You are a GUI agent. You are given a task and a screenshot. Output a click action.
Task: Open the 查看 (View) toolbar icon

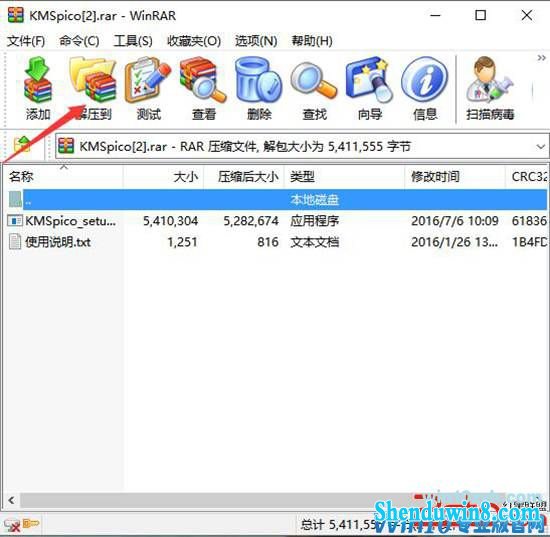click(203, 88)
